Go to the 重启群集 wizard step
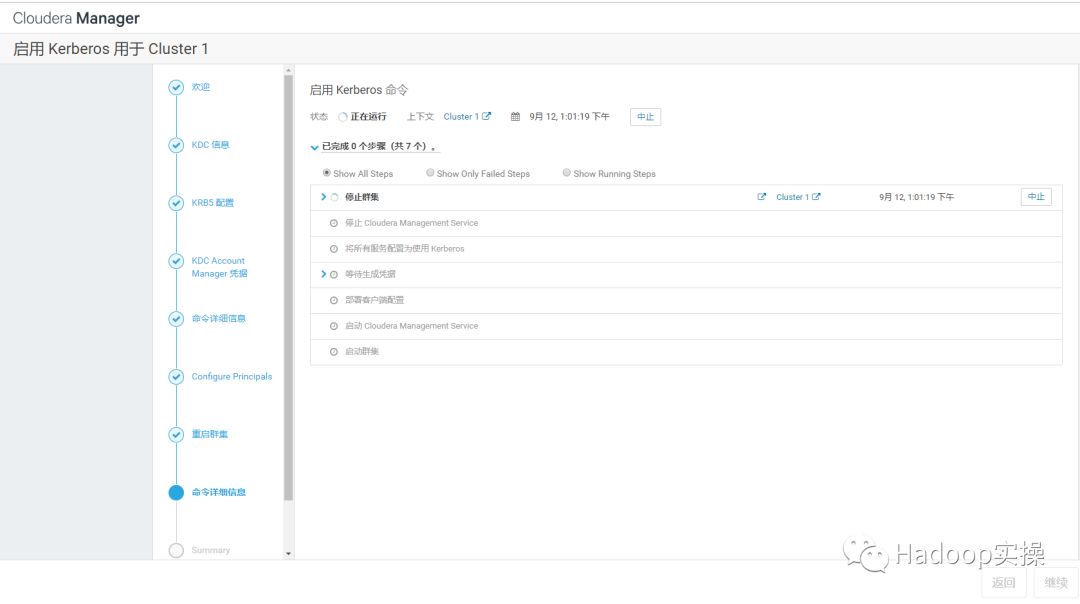Viewport: 1080px width, 604px height. (209, 435)
